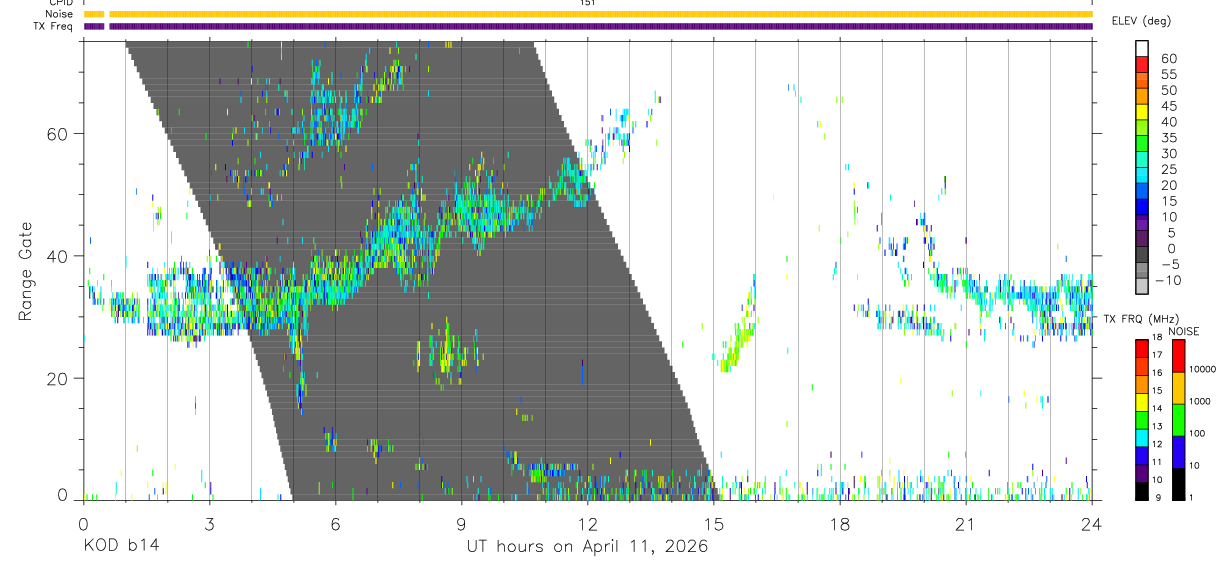1228x567 pixels.
Task: Select the black segment of the NOISE color bar
Action: coord(1178,484)
